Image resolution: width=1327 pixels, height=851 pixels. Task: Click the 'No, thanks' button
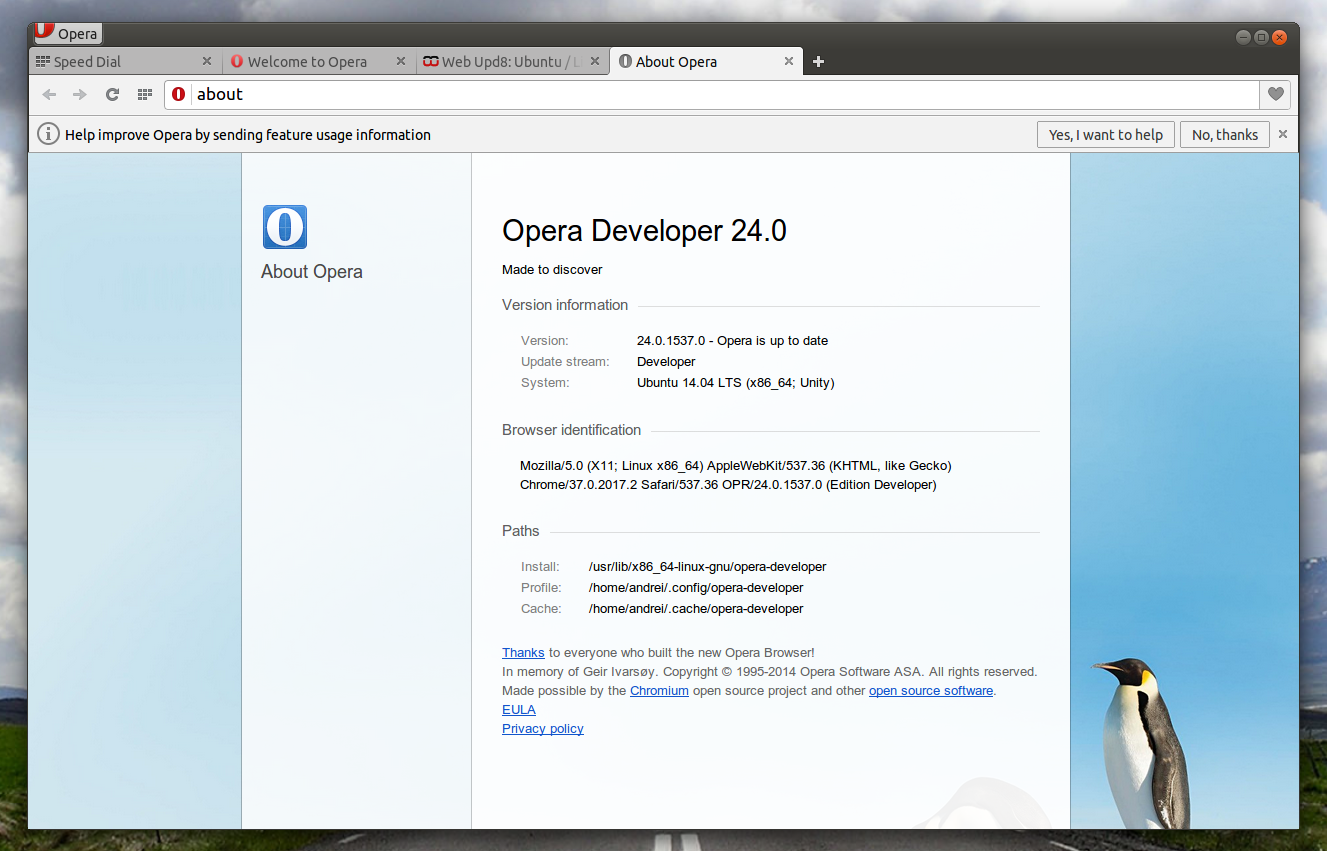click(x=1225, y=134)
